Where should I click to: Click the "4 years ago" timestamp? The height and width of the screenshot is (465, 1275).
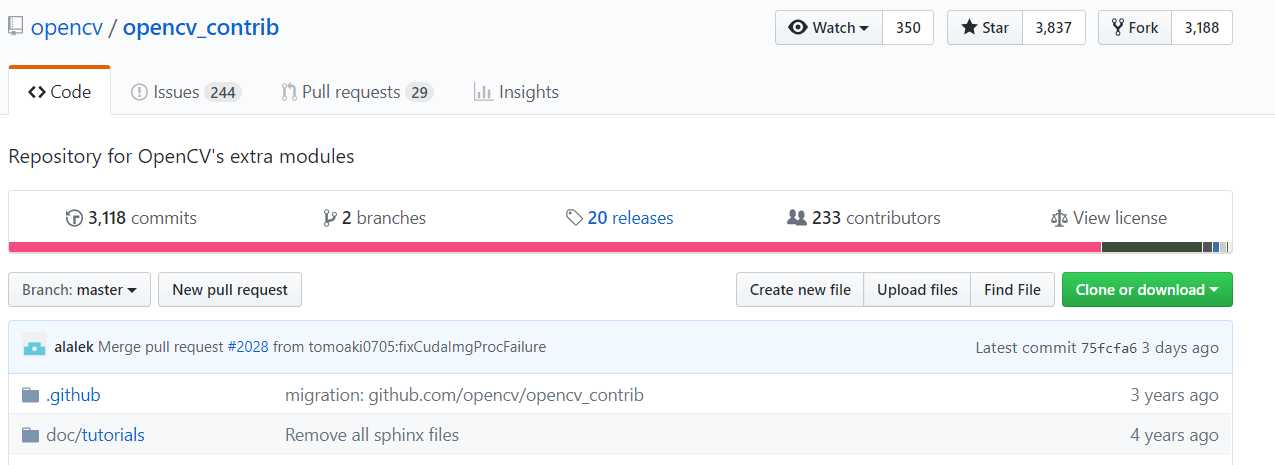(x=1174, y=435)
